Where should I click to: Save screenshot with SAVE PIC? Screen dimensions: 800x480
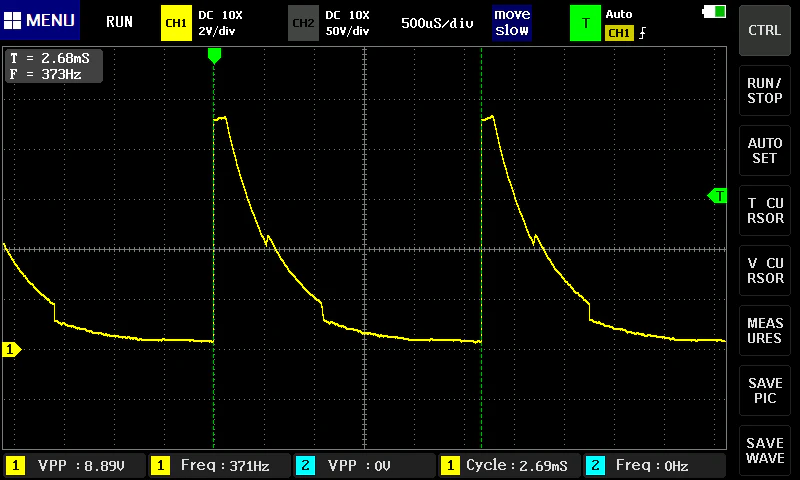point(765,391)
